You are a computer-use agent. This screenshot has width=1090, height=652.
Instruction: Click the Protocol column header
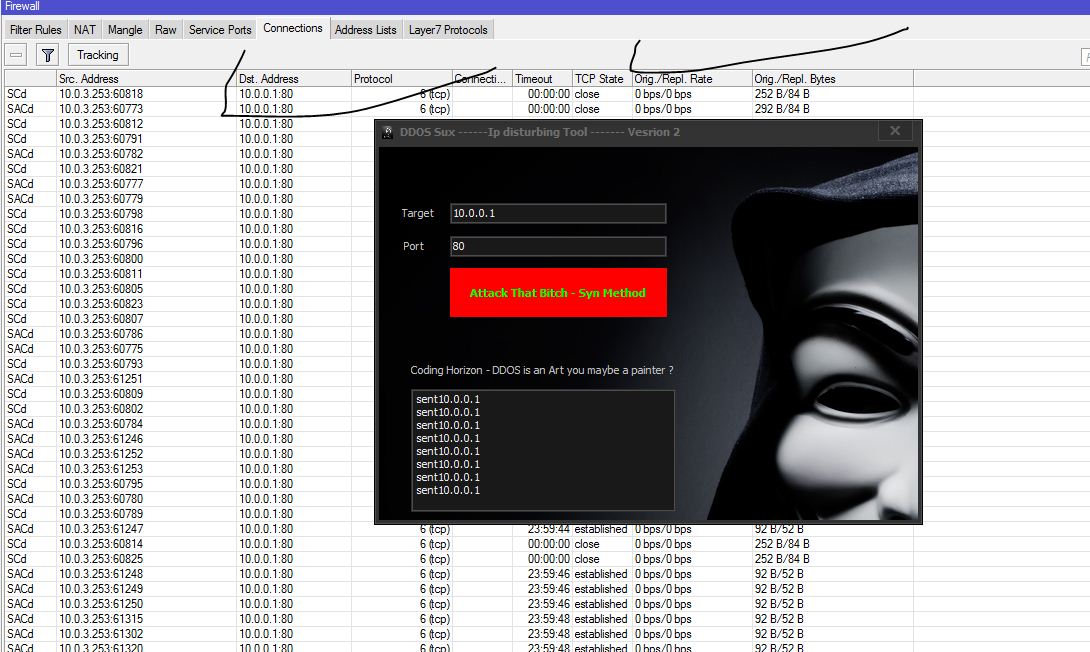coord(401,79)
